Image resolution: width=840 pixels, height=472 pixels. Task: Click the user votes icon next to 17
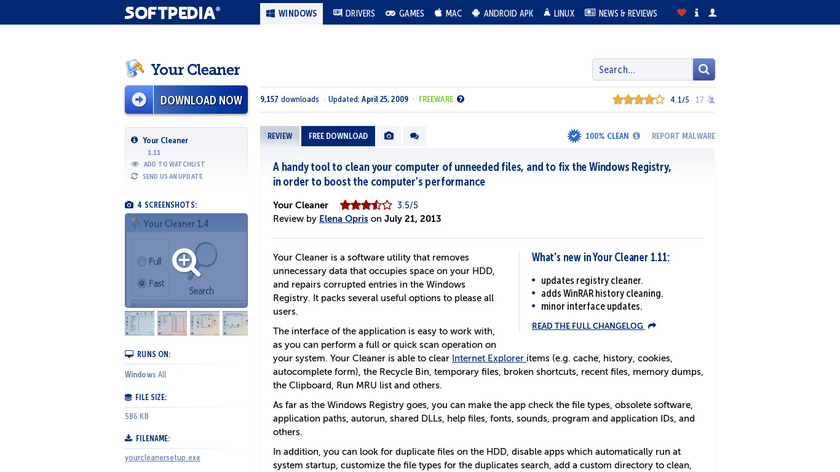pyautogui.click(x=711, y=100)
